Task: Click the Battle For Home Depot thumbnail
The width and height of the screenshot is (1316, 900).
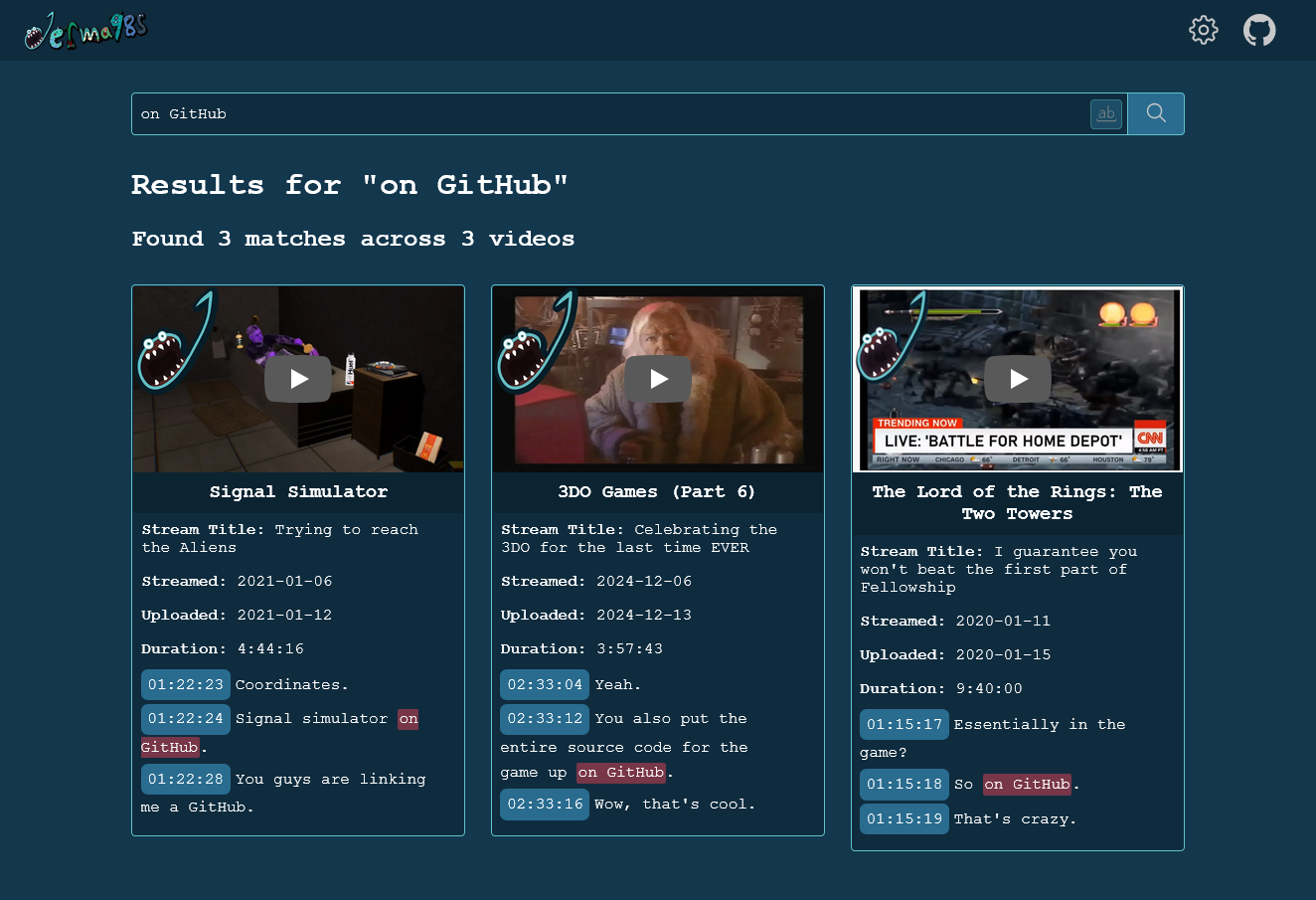Action: (1017, 379)
